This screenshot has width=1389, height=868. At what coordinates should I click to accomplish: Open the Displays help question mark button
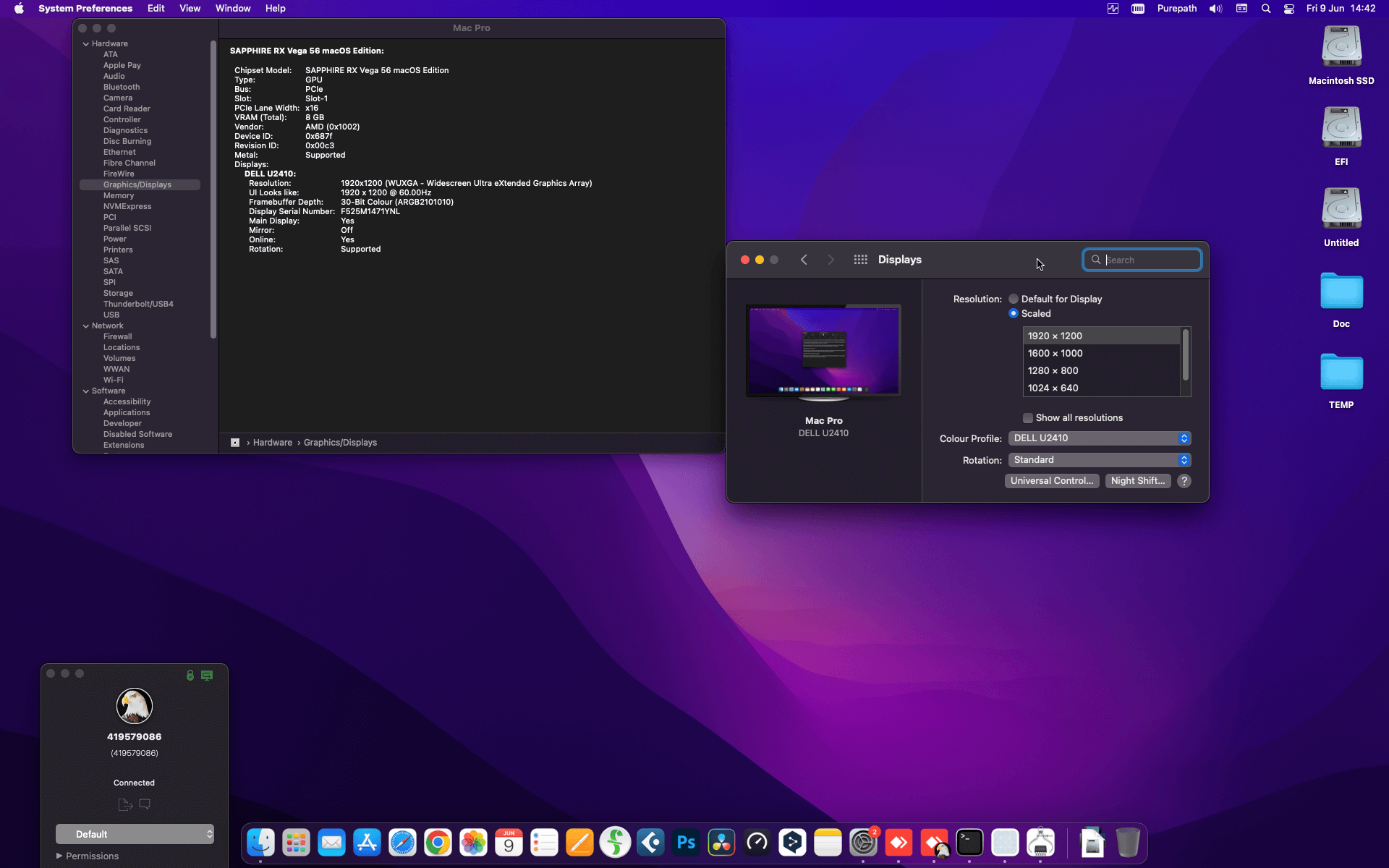1184,481
